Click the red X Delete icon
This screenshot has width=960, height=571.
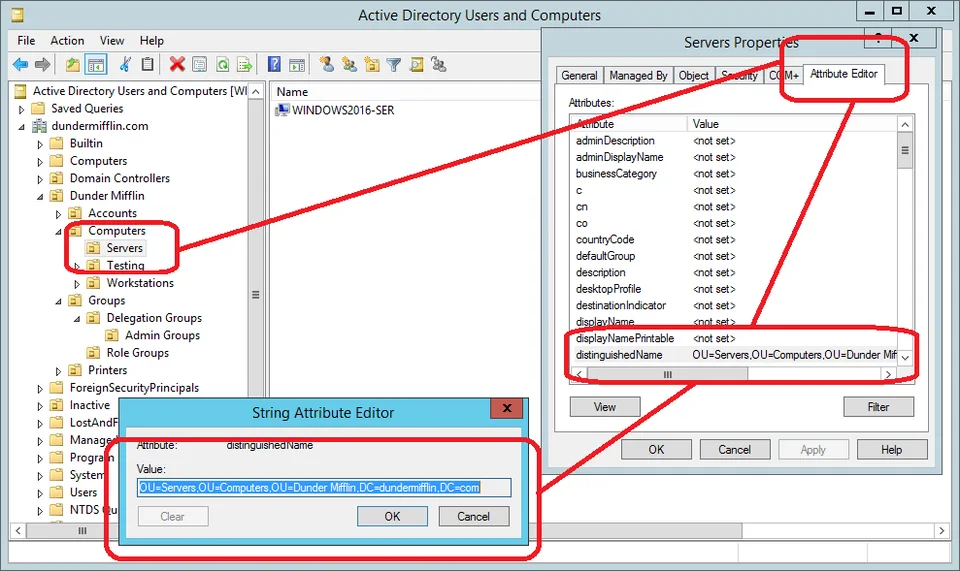click(x=178, y=64)
